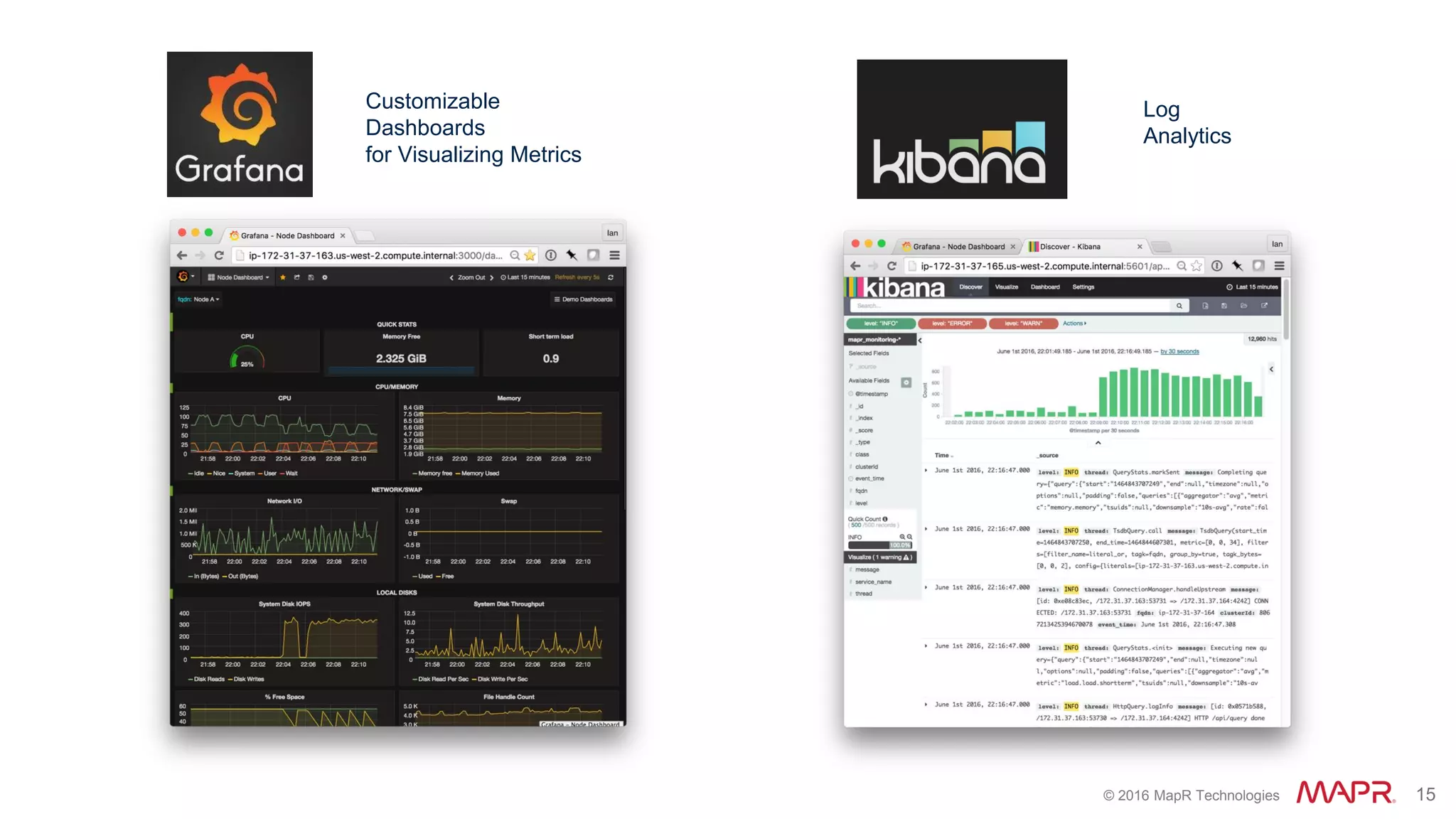
Task: Open the Dashboard tab in Kibana
Action: (1045, 287)
